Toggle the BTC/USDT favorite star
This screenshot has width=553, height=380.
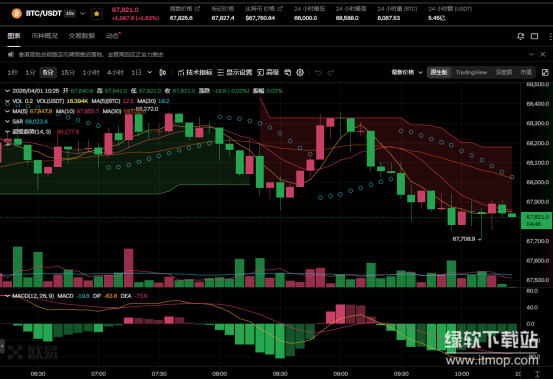pos(97,14)
